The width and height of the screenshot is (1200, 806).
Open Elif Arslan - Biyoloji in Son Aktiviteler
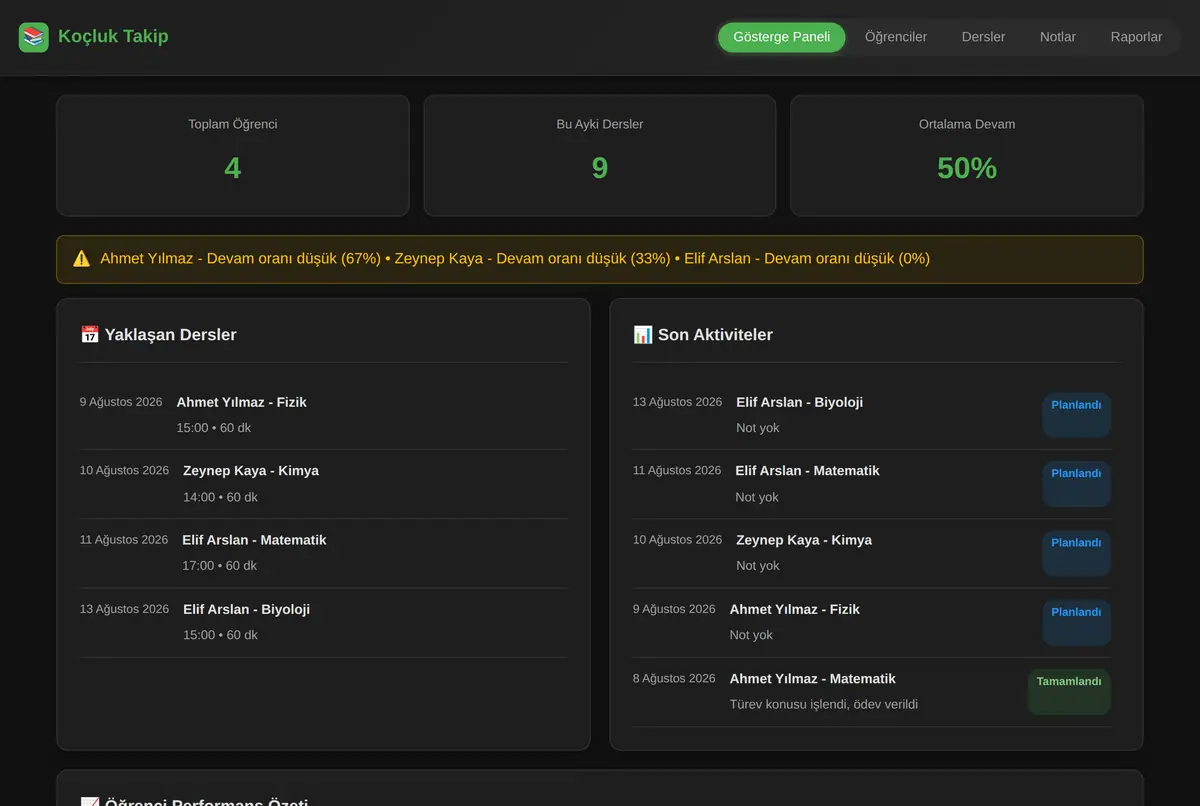pos(799,403)
